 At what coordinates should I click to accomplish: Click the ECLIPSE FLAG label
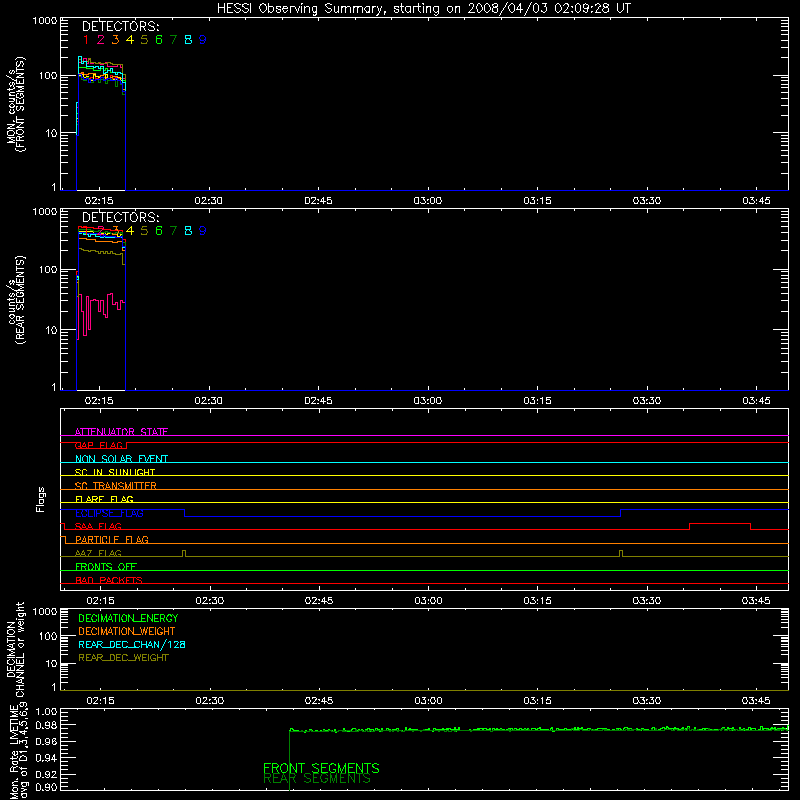(x=109, y=513)
